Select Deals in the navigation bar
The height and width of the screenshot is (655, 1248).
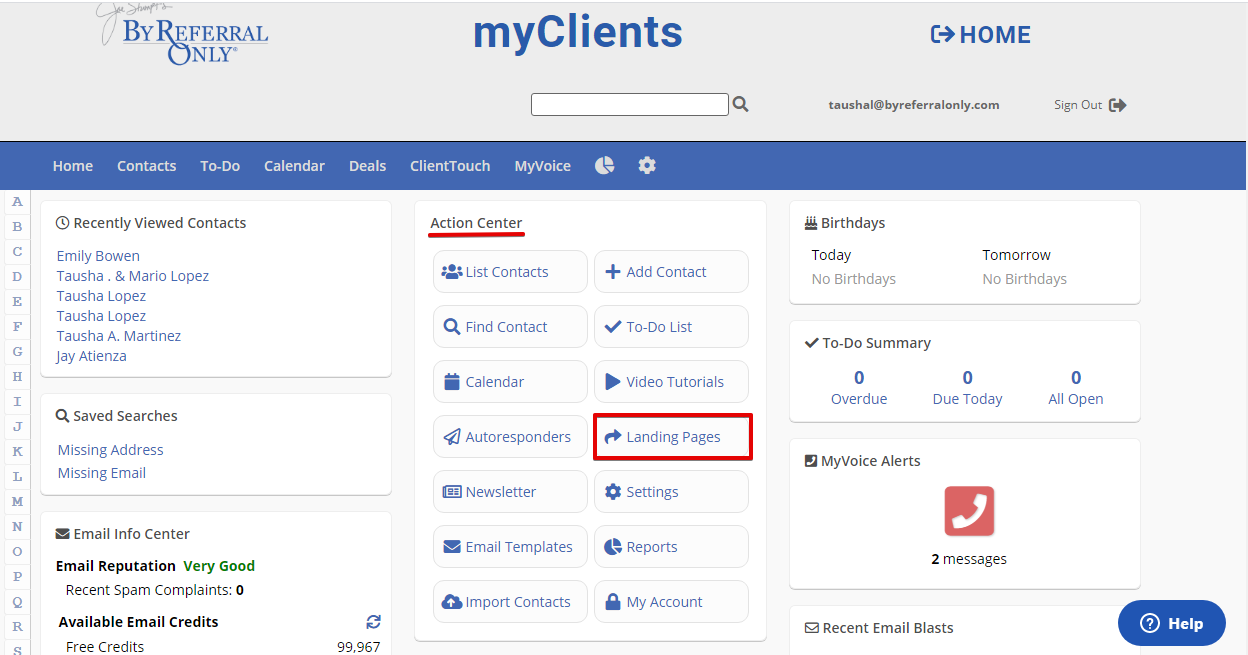click(367, 166)
